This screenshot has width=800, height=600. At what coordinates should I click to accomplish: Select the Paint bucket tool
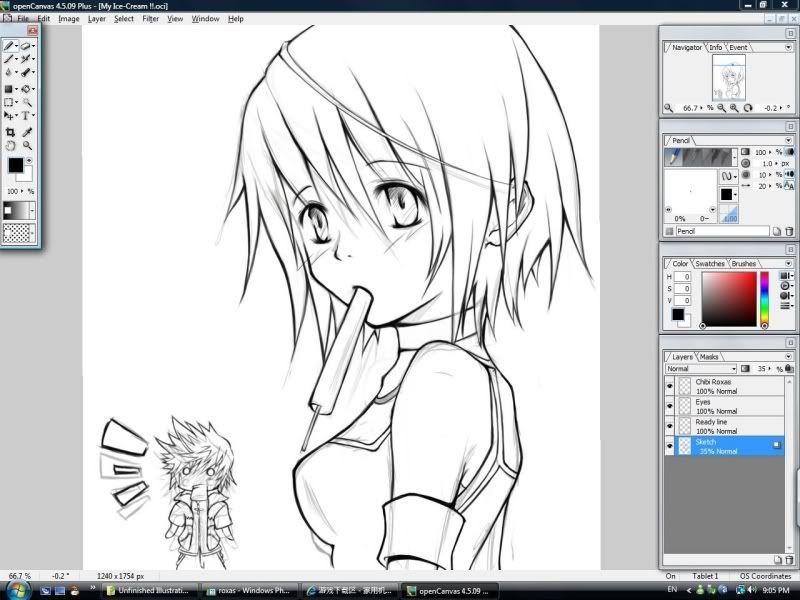(26, 89)
